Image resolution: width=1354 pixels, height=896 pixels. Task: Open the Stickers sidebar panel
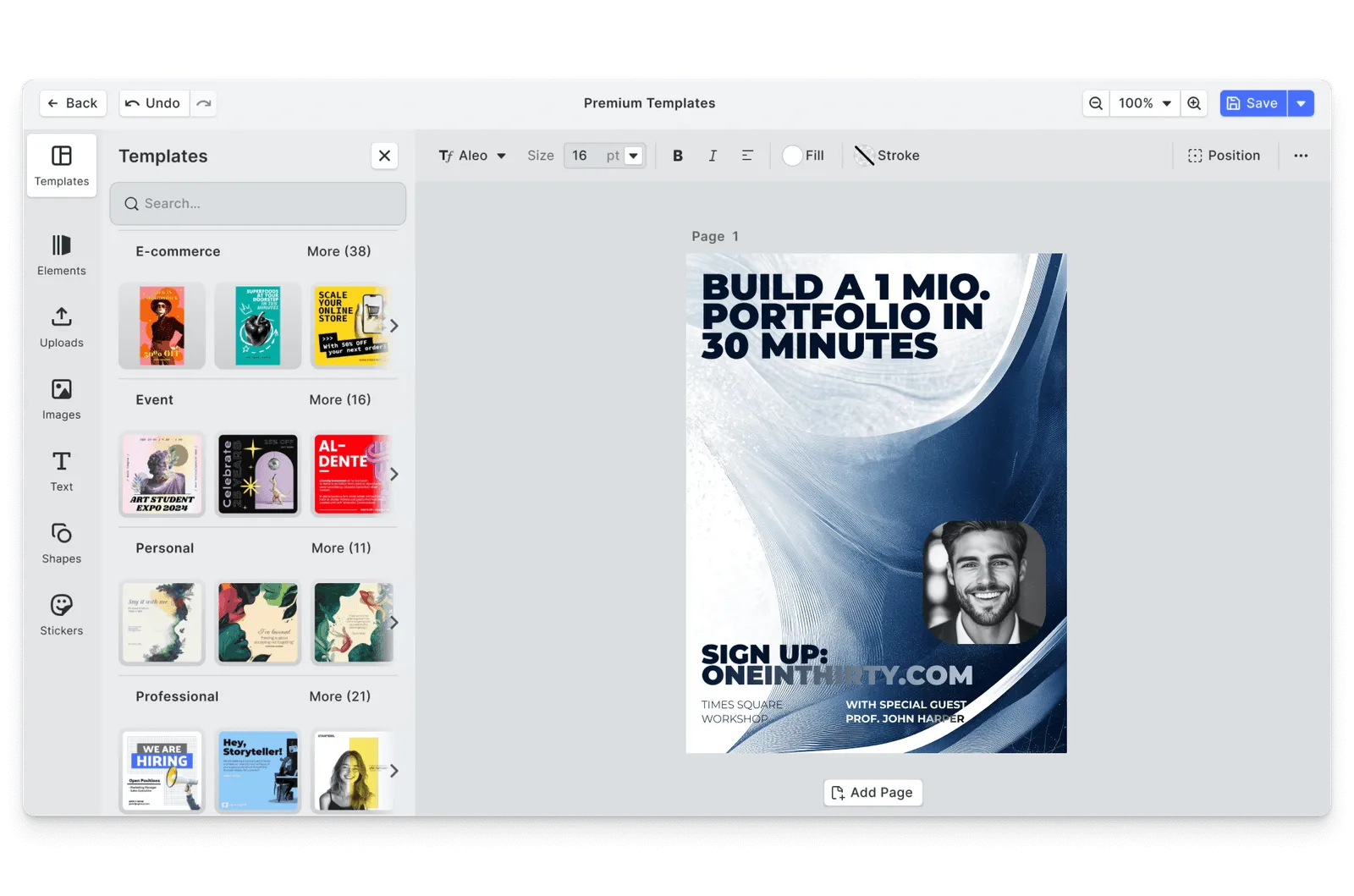pyautogui.click(x=61, y=615)
